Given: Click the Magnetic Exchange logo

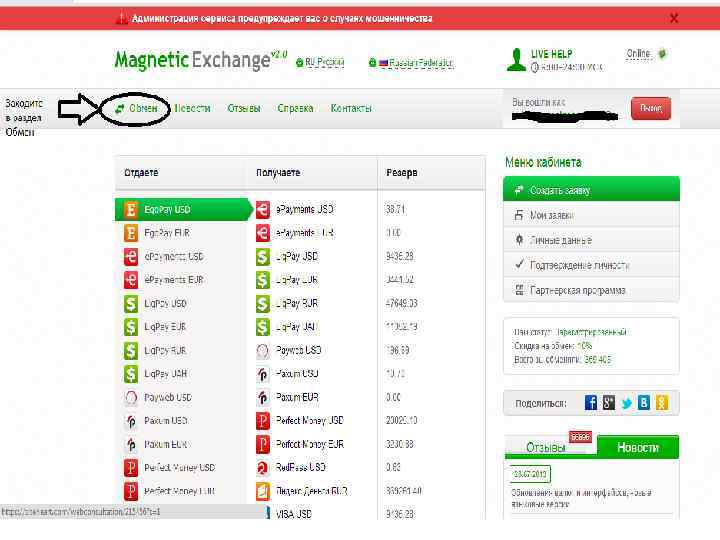Looking at the screenshot, I should click(x=201, y=60).
